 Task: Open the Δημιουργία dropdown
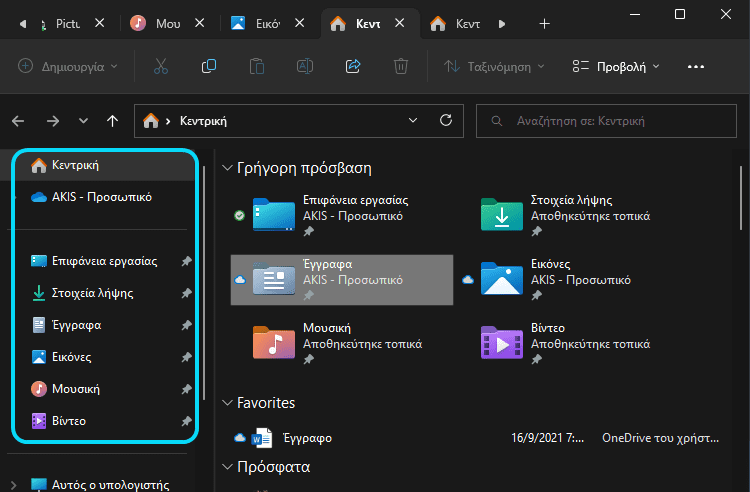[67, 66]
